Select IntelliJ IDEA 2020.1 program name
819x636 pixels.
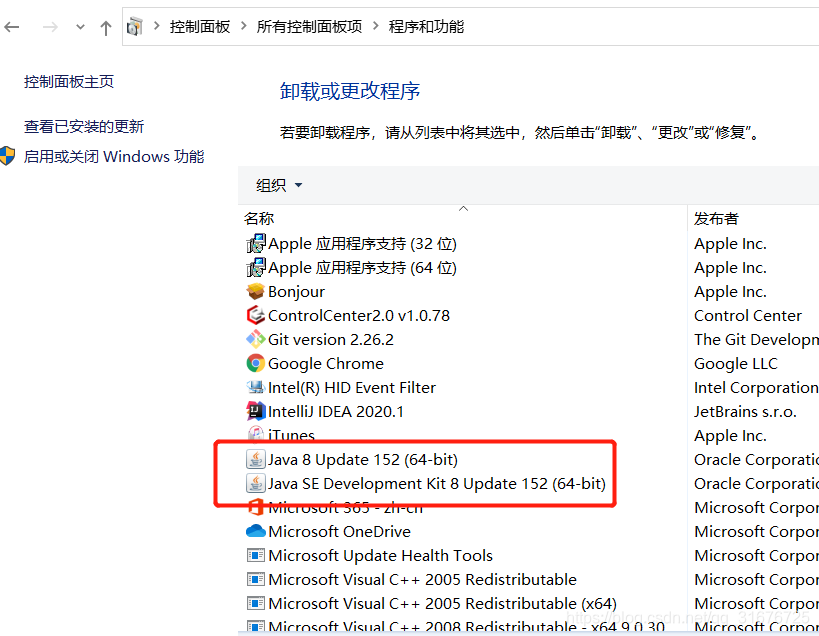[336, 411]
